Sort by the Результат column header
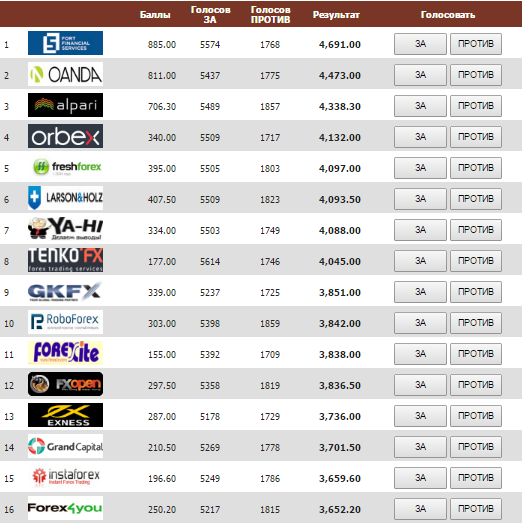Image resolution: width=522 pixels, height=523 pixels. pyautogui.click(x=336, y=15)
